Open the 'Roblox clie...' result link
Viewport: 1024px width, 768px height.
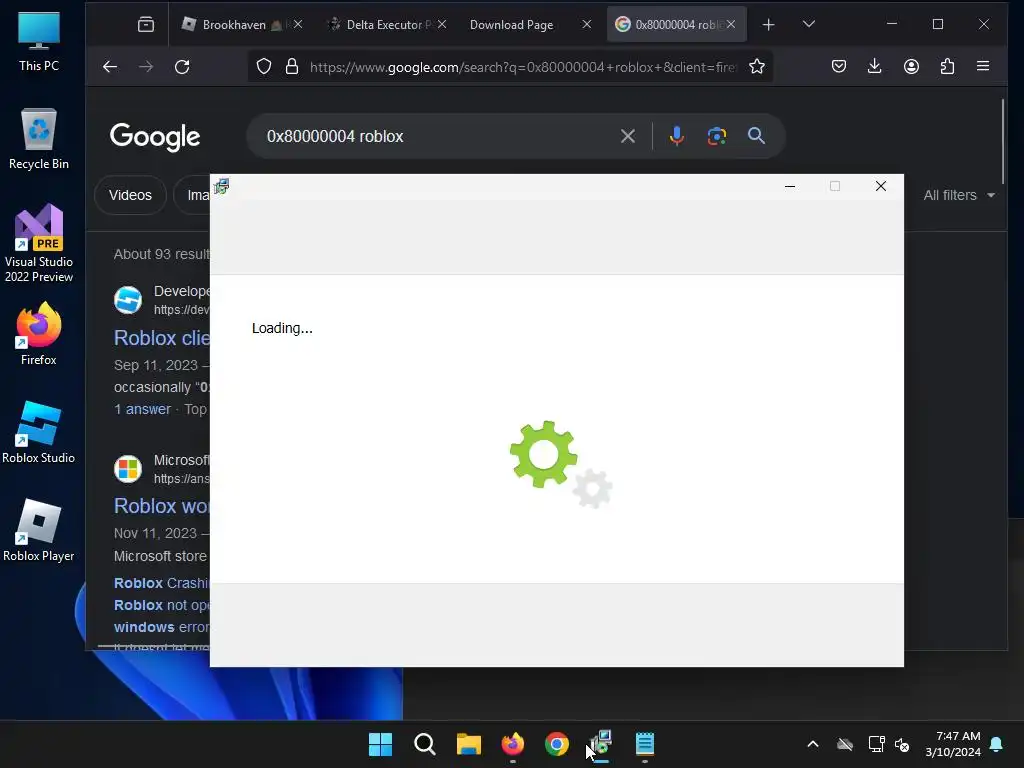tap(162, 338)
